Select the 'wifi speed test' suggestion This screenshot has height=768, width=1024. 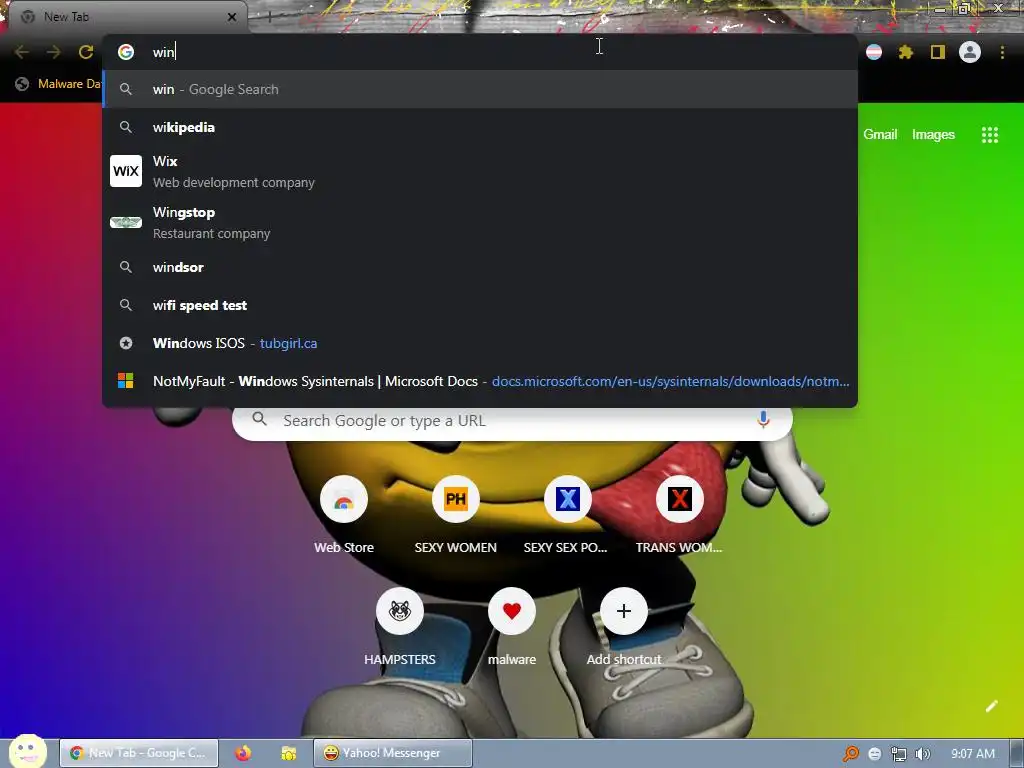480,305
